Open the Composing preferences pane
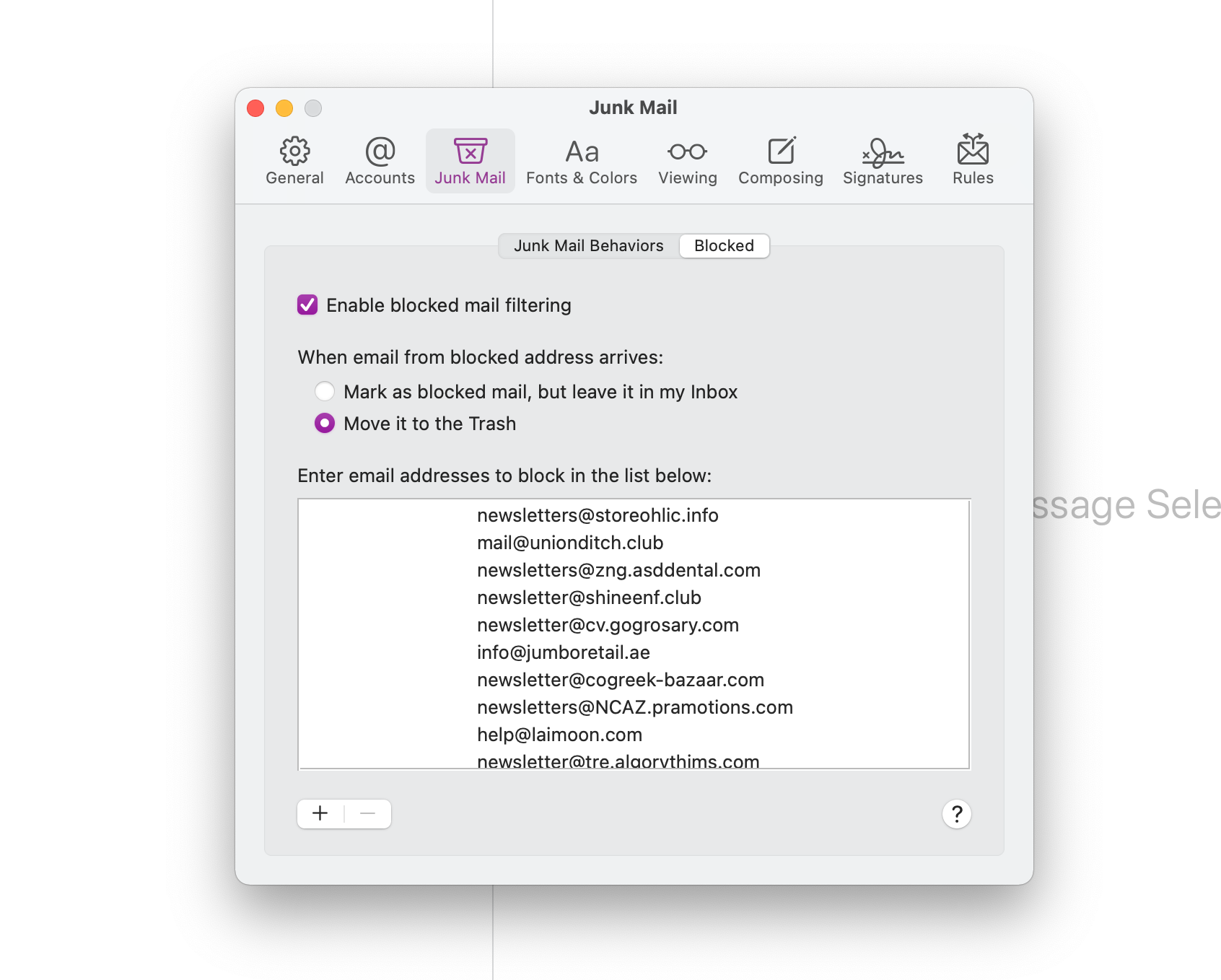This screenshot has height=980, width=1221. coord(780,160)
